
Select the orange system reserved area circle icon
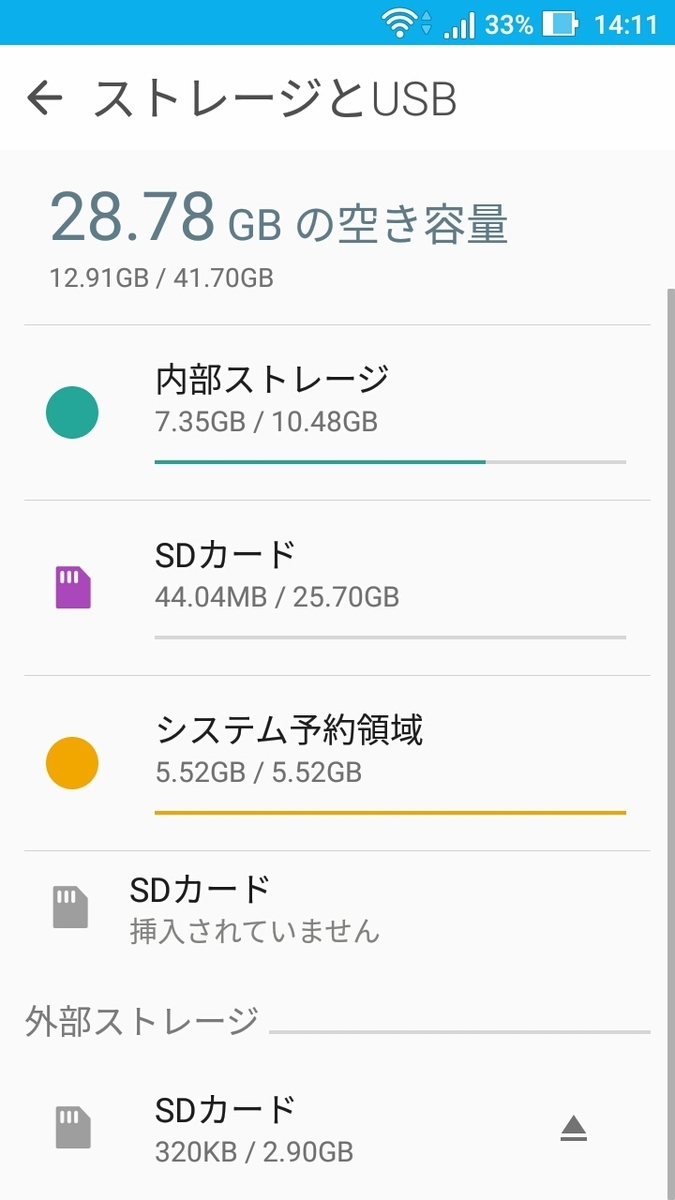pyautogui.click(x=71, y=763)
